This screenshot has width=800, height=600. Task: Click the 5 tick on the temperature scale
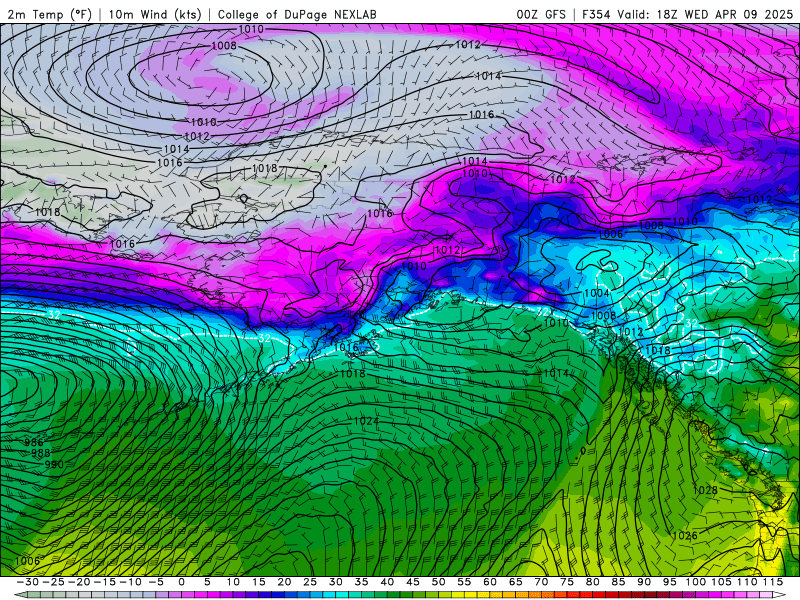point(207,582)
